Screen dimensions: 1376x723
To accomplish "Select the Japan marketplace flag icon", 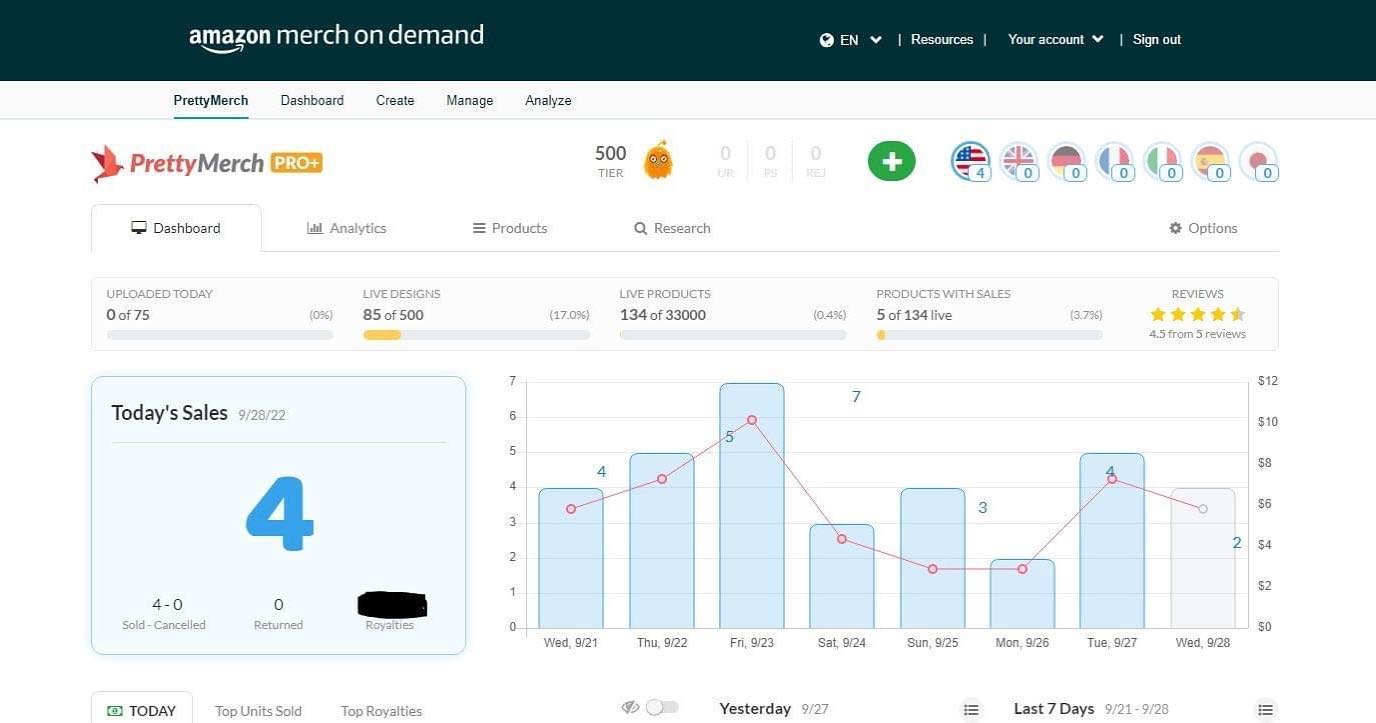I will (x=1258, y=161).
